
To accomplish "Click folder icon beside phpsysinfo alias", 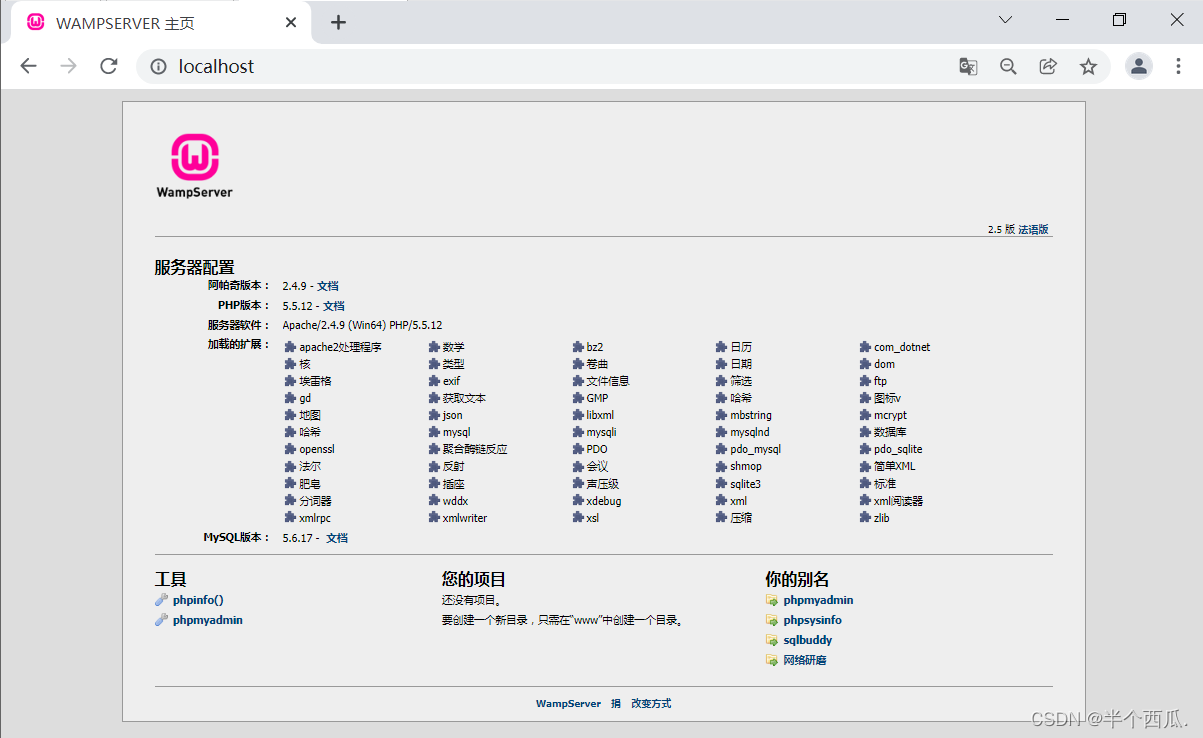I will point(772,620).
